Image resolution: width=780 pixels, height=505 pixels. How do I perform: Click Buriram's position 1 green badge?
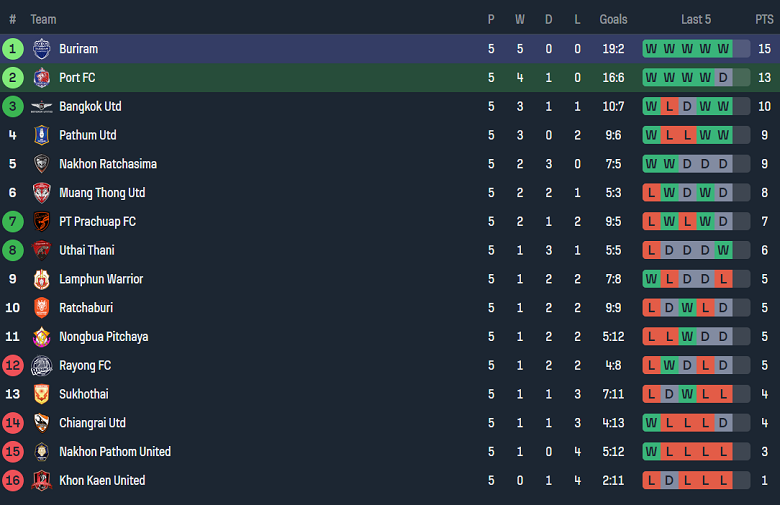[x=13, y=49]
